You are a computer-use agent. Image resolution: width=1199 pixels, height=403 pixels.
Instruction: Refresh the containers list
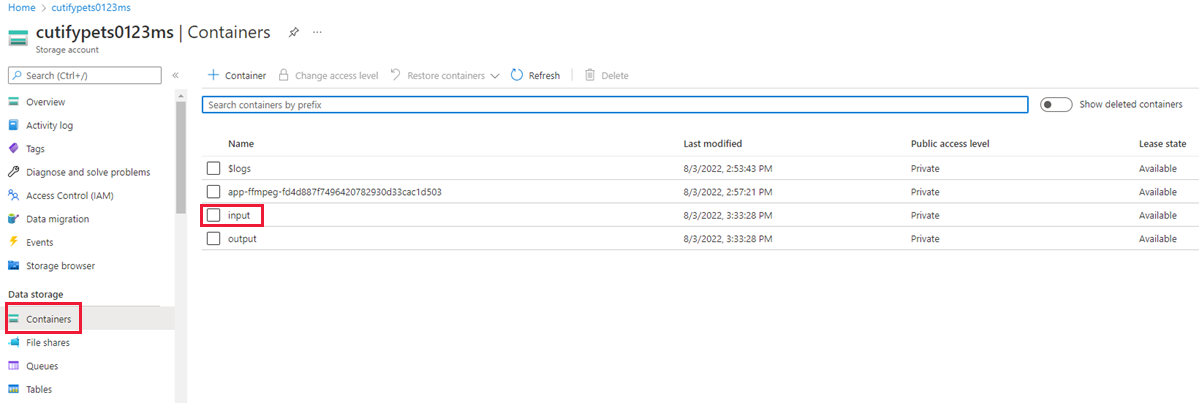pyautogui.click(x=535, y=76)
